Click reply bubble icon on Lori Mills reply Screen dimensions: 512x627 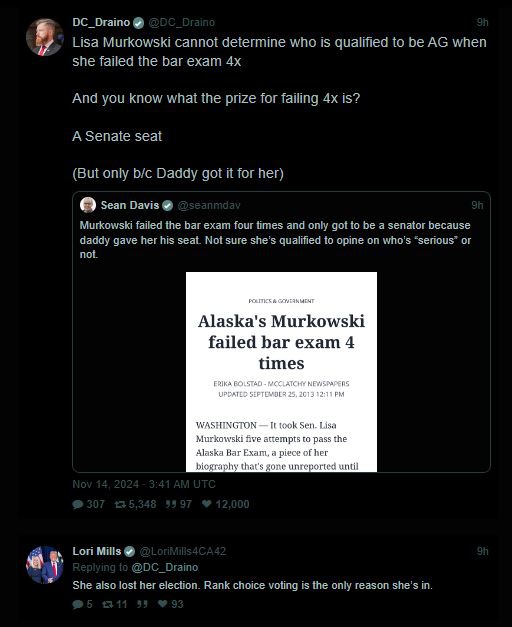tap(78, 604)
